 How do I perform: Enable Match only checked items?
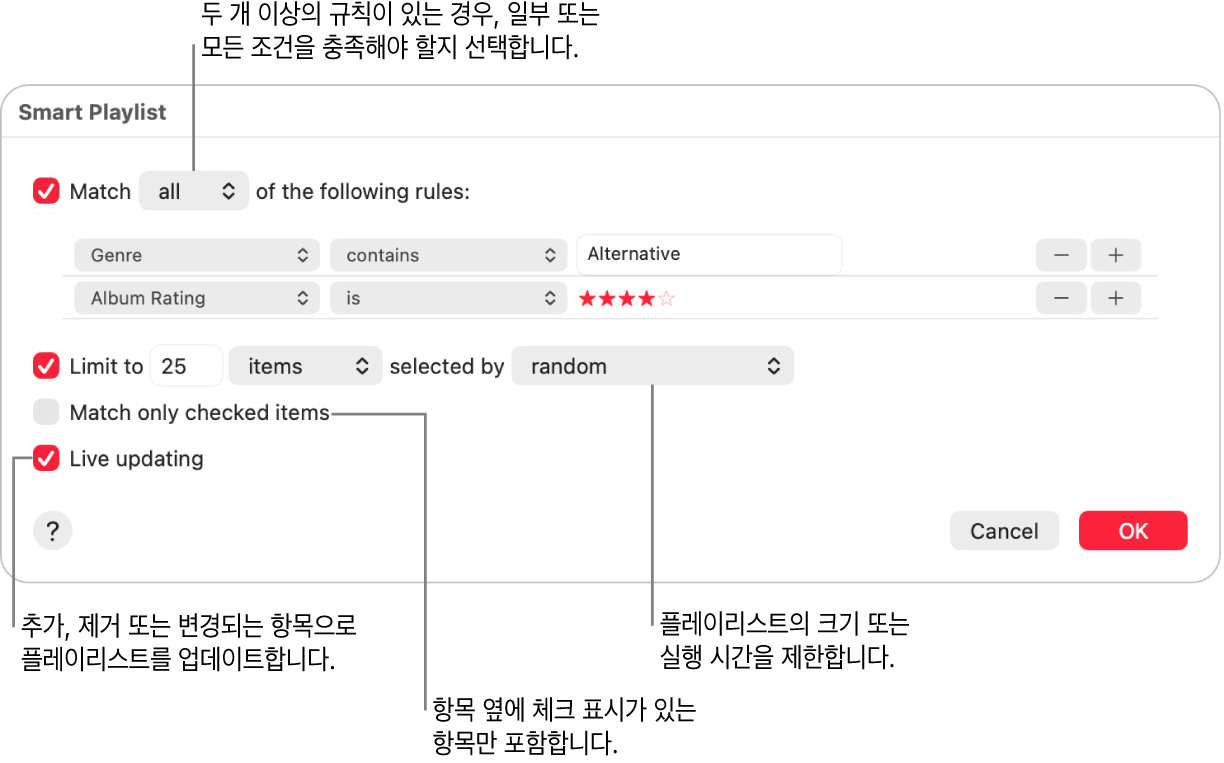(47, 412)
